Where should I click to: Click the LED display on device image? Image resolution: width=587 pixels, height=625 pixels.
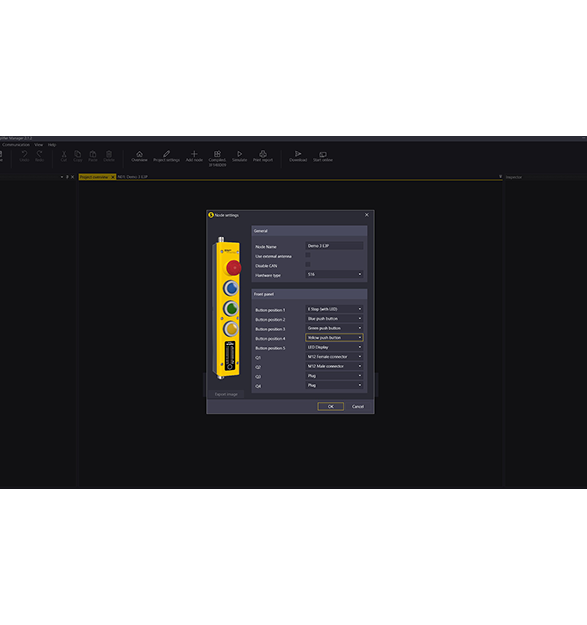[x=230, y=356]
